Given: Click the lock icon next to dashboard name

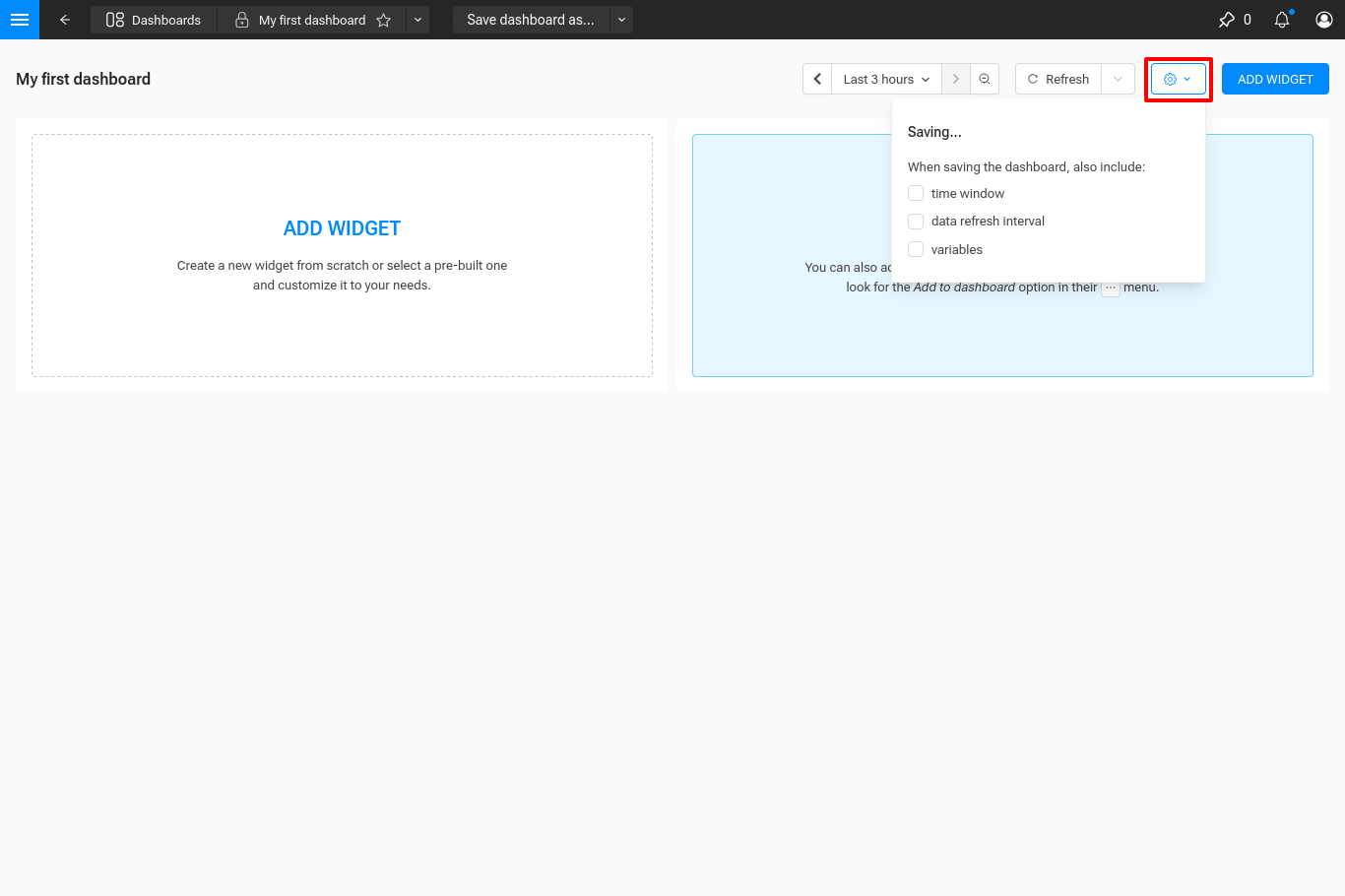Looking at the screenshot, I should pos(242,19).
